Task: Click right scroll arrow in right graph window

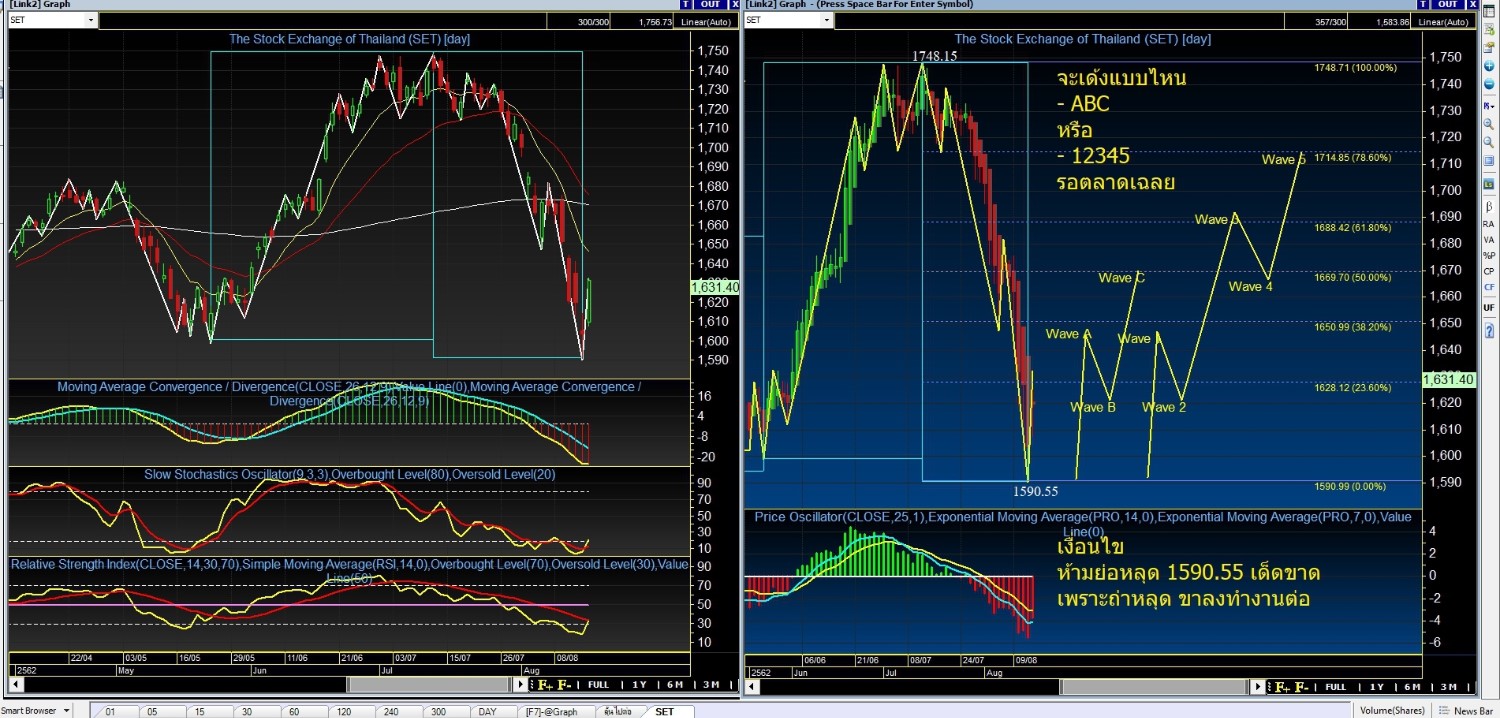Action: coord(1258,686)
